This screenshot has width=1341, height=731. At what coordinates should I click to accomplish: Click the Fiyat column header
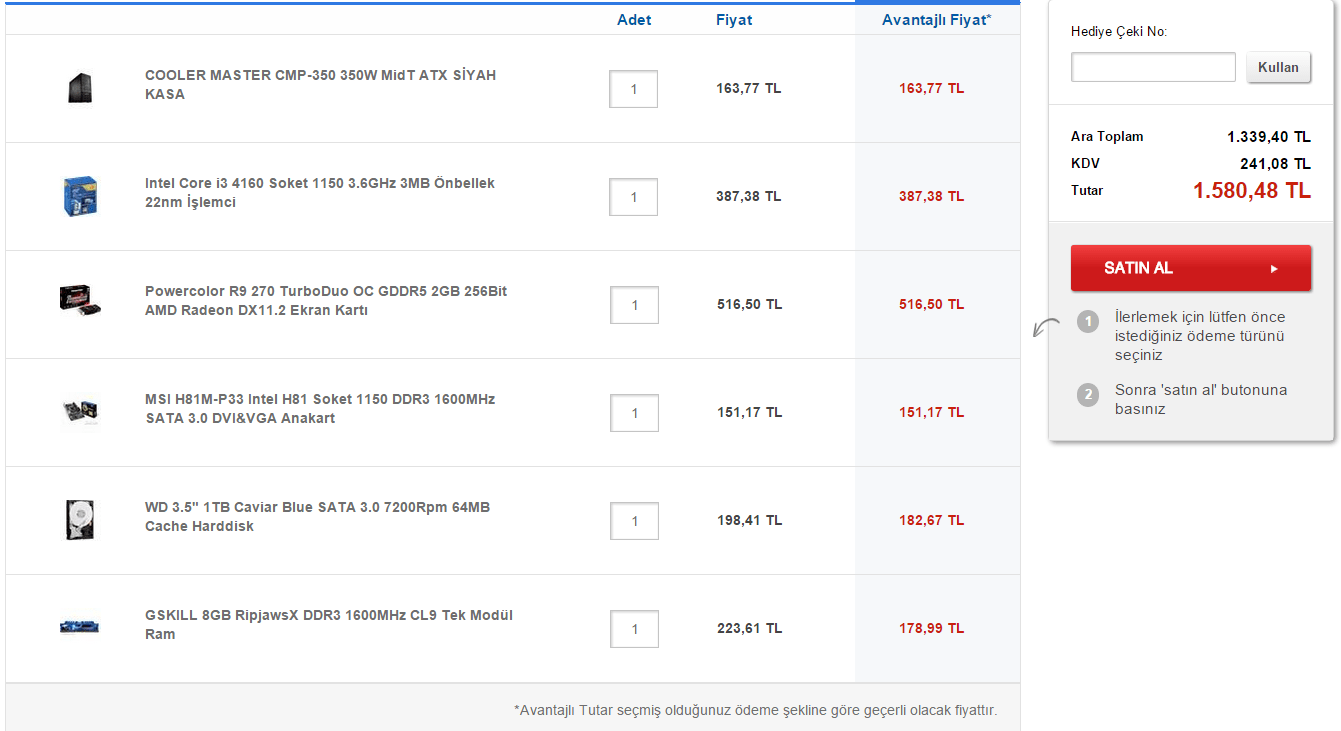(734, 19)
